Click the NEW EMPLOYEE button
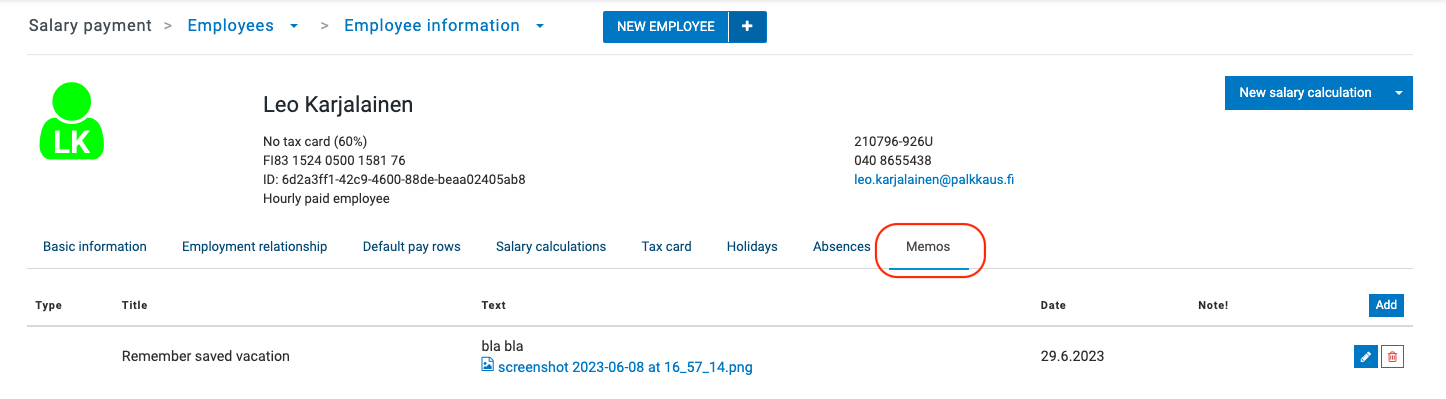The width and height of the screenshot is (1446, 399). [666, 27]
